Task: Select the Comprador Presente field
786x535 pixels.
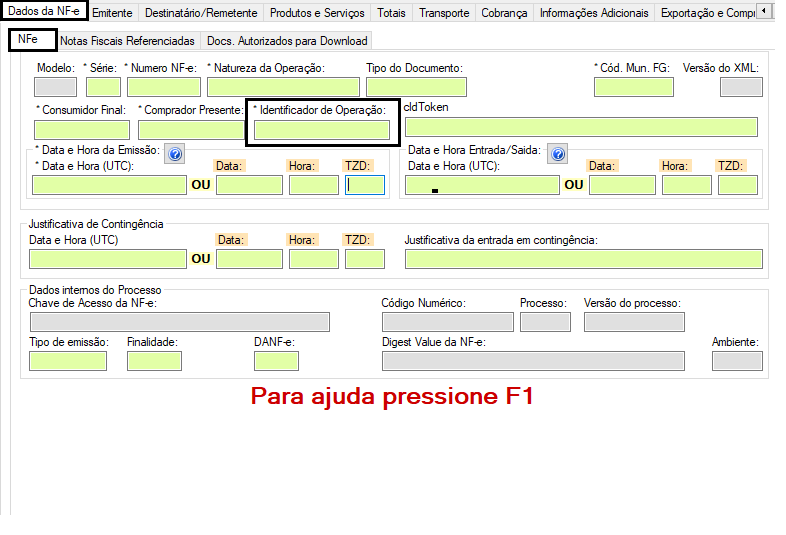Action: [191, 130]
